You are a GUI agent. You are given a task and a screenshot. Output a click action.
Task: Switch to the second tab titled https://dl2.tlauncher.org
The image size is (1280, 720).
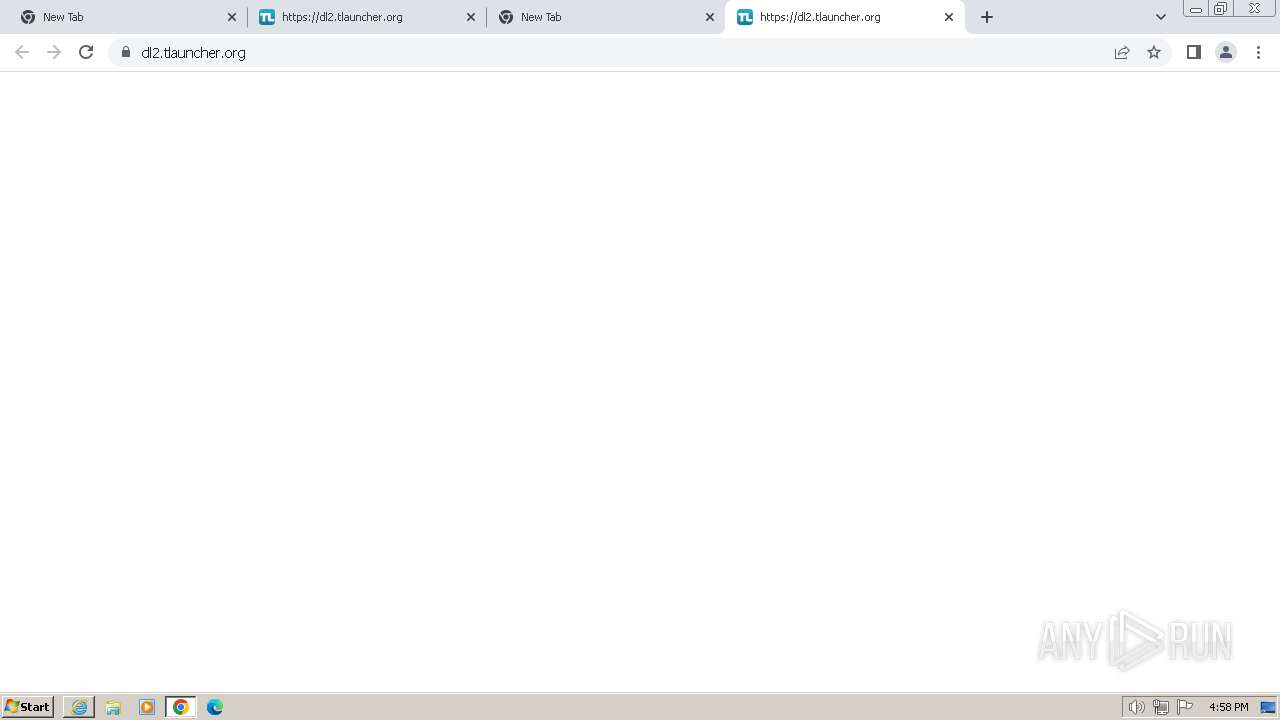click(366, 17)
